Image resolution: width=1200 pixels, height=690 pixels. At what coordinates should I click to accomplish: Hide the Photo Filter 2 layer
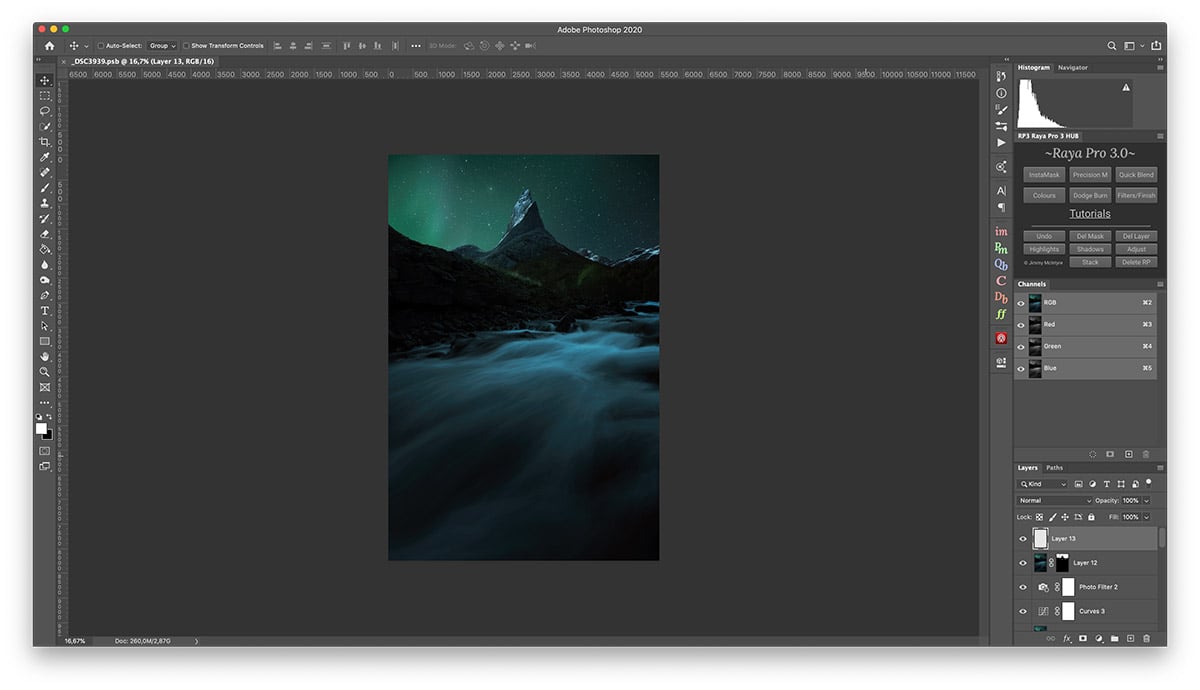[x=1022, y=587]
